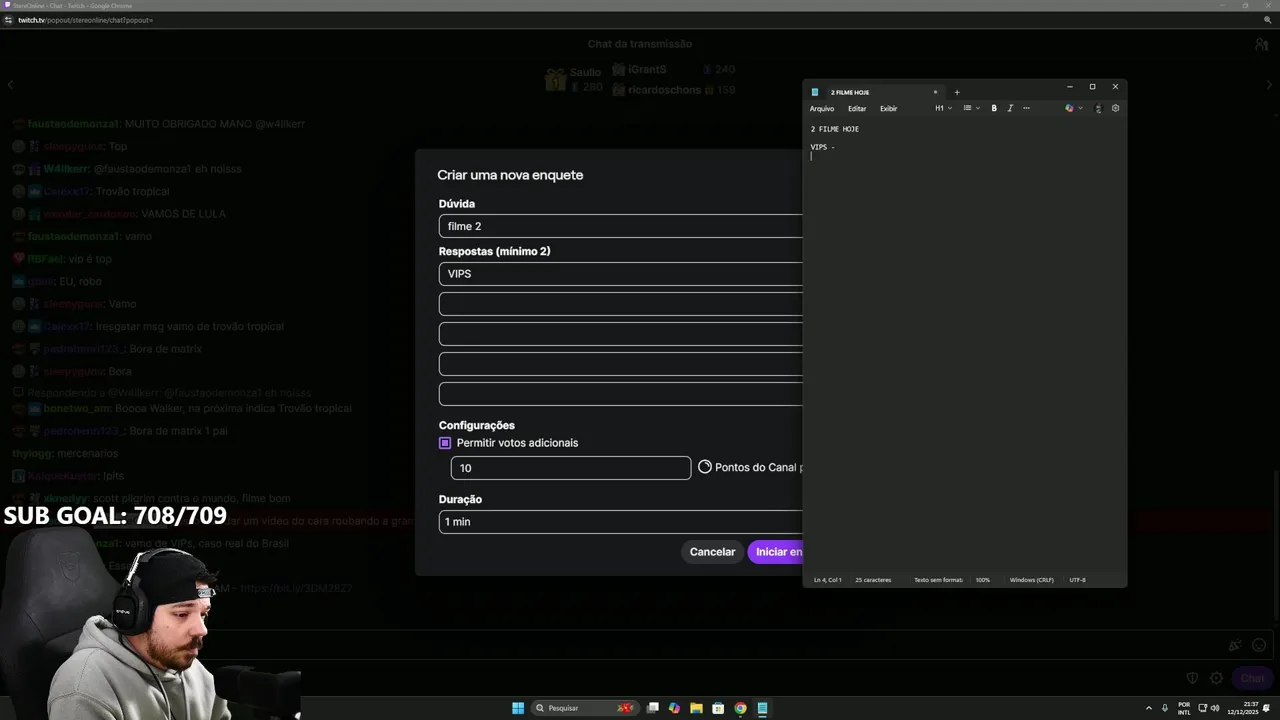Switch to Google Chrome on taskbar
This screenshot has height=720, width=1280.
[x=740, y=708]
